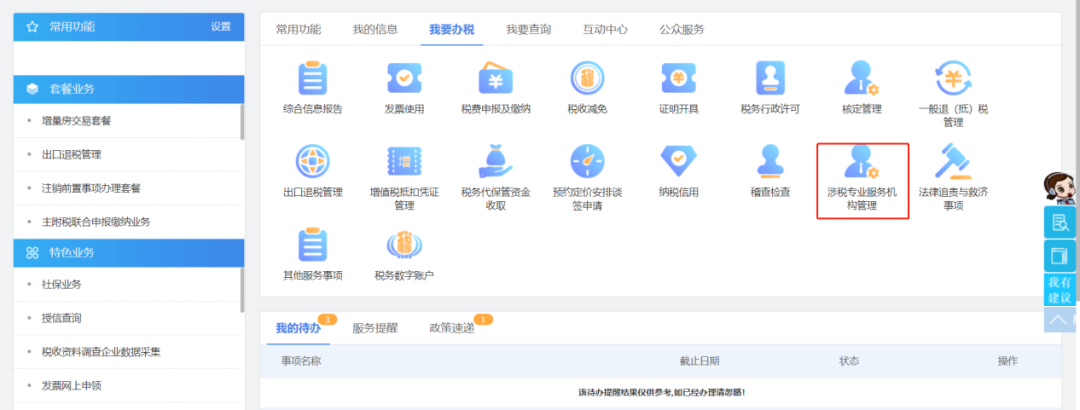The height and width of the screenshot is (410, 1080).
Task: Switch to the 我的信息 tab
Action: point(375,29)
